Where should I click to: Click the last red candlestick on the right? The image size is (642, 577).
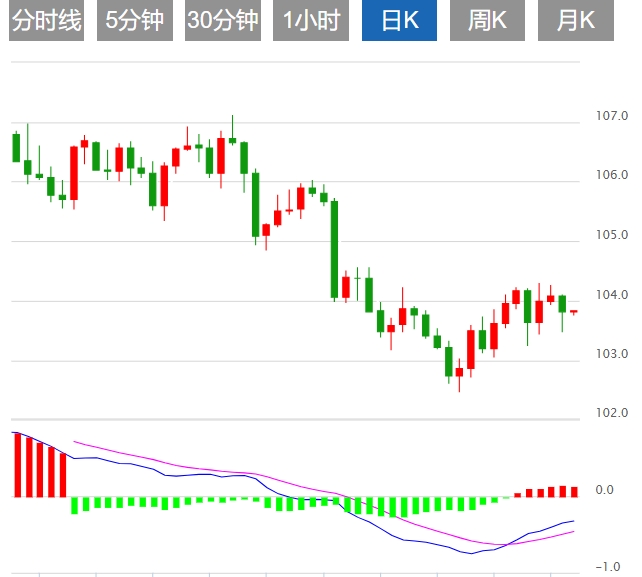coord(574,312)
